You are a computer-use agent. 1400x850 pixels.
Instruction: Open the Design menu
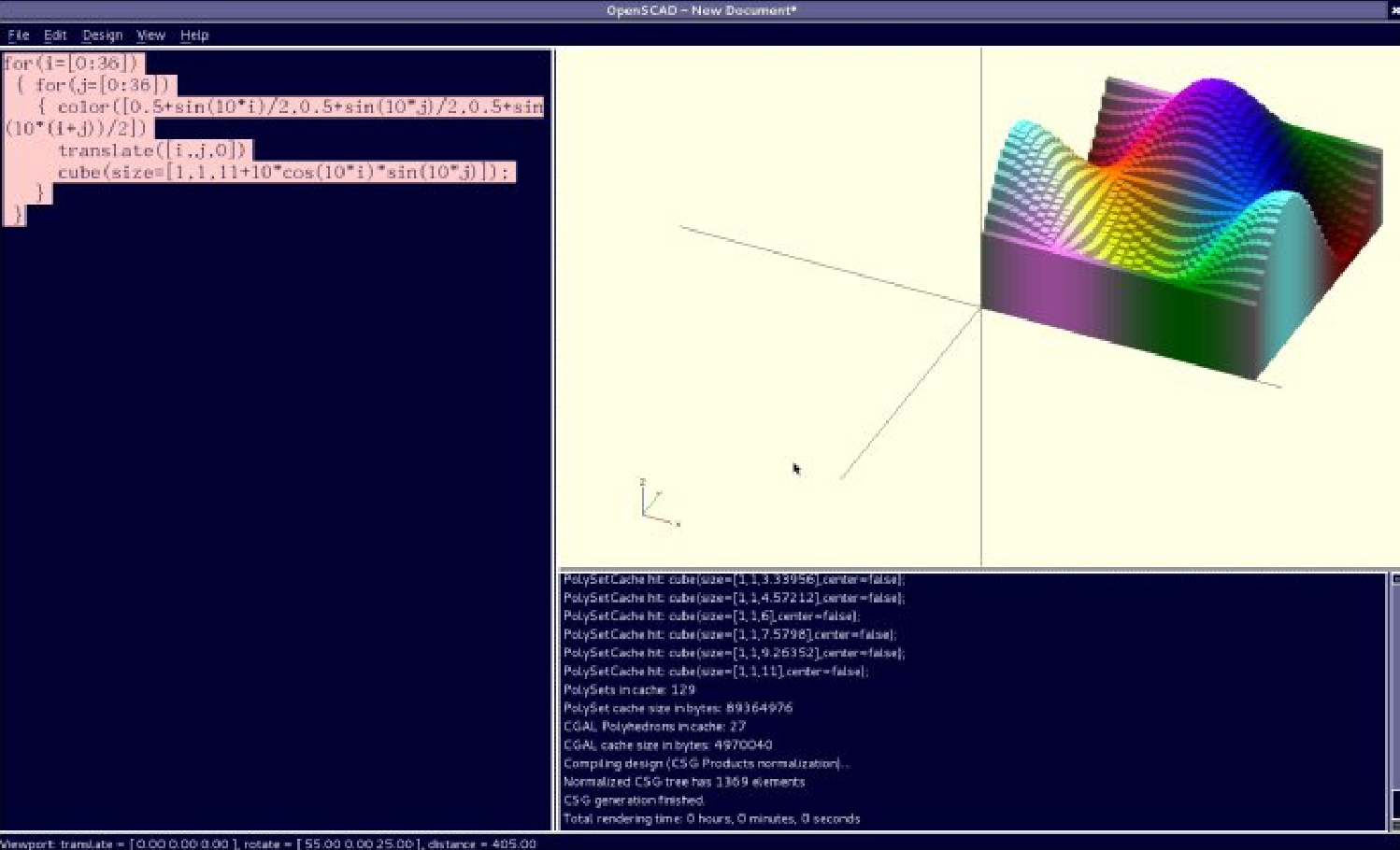[x=102, y=35]
